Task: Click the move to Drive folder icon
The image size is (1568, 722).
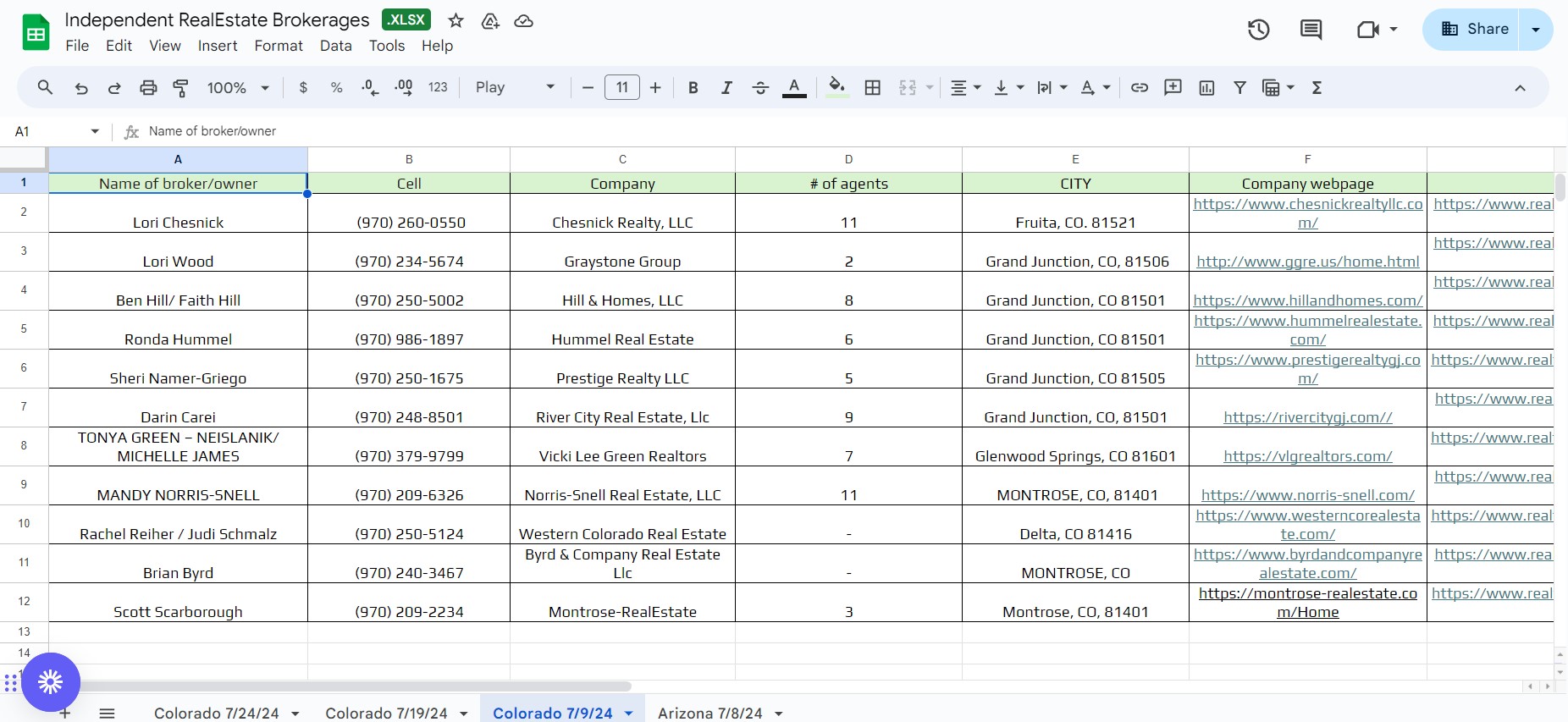Action: click(x=490, y=21)
